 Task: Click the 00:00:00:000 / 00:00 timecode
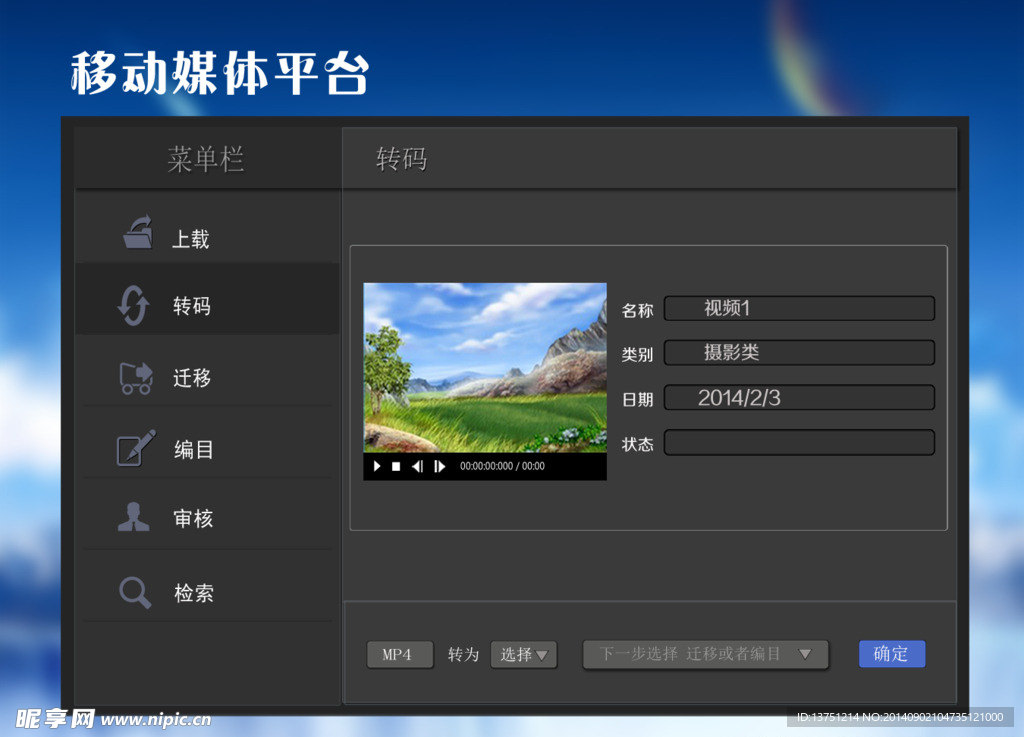tap(502, 466)
